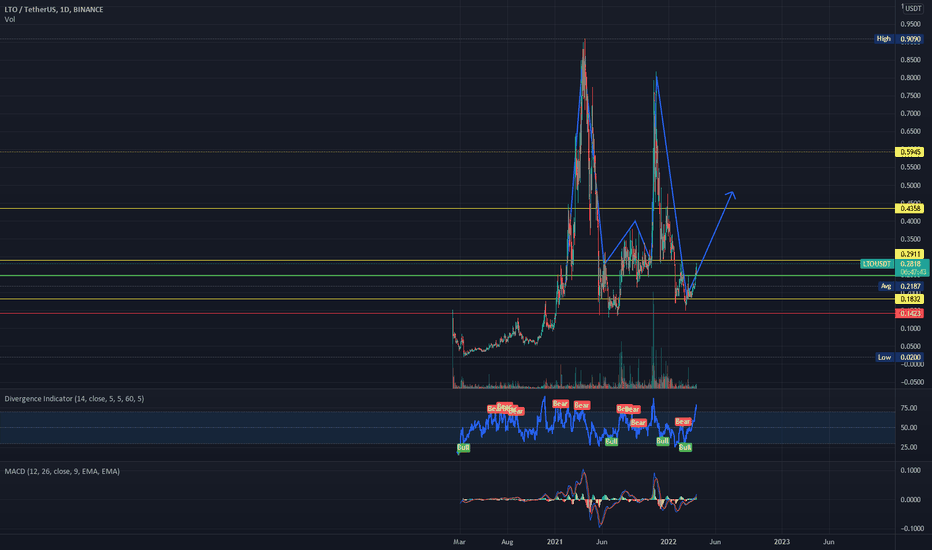Open the Divergence Indicator legend label

tap(74, 398)
